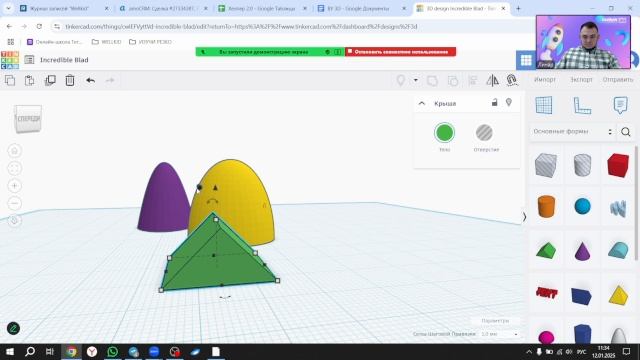
Task: Click the grid 3D design view button
Action: point(526,60)
